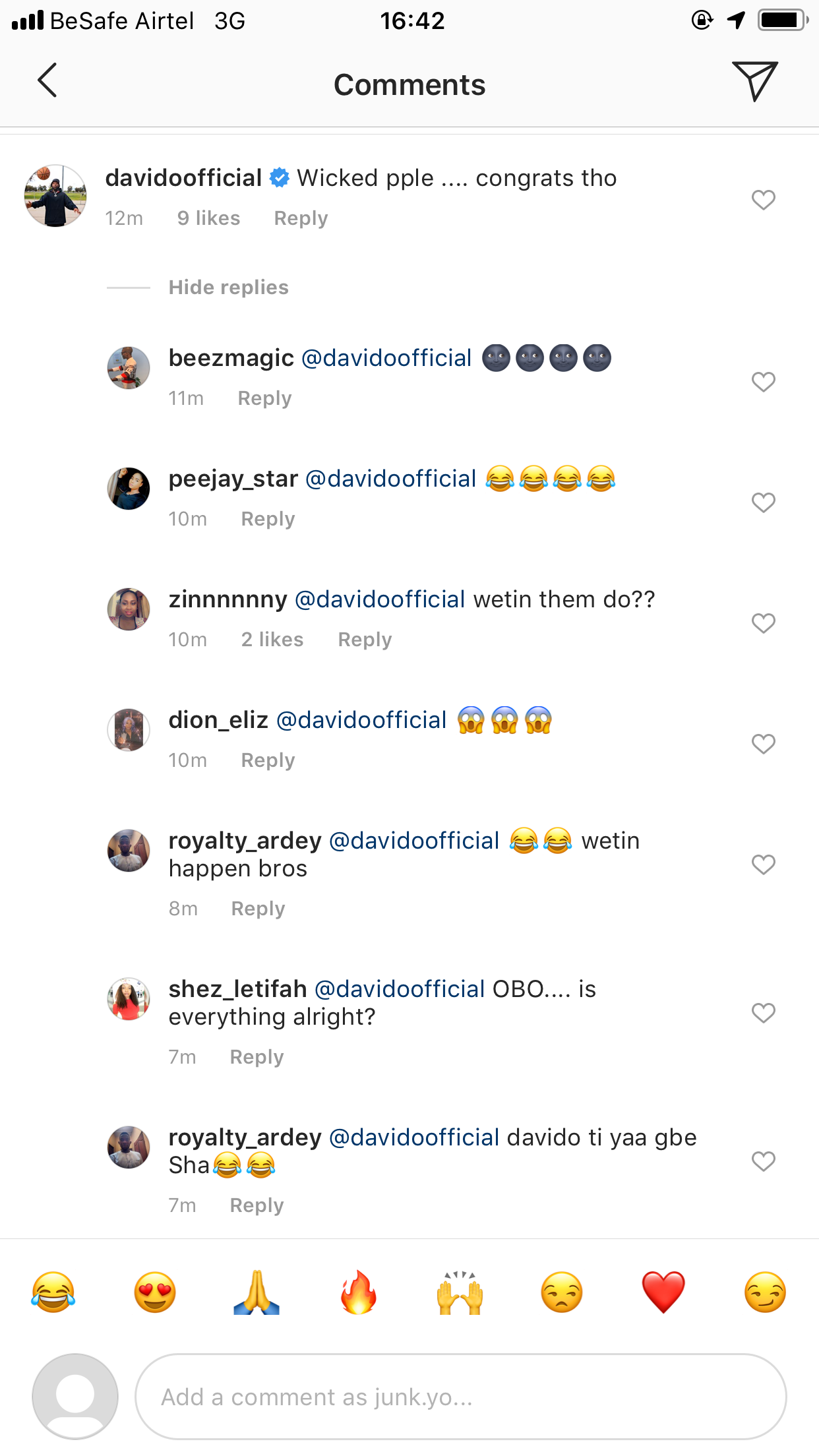
Task: Insert the raised hands emoji
Action: tap(460, 1292)
